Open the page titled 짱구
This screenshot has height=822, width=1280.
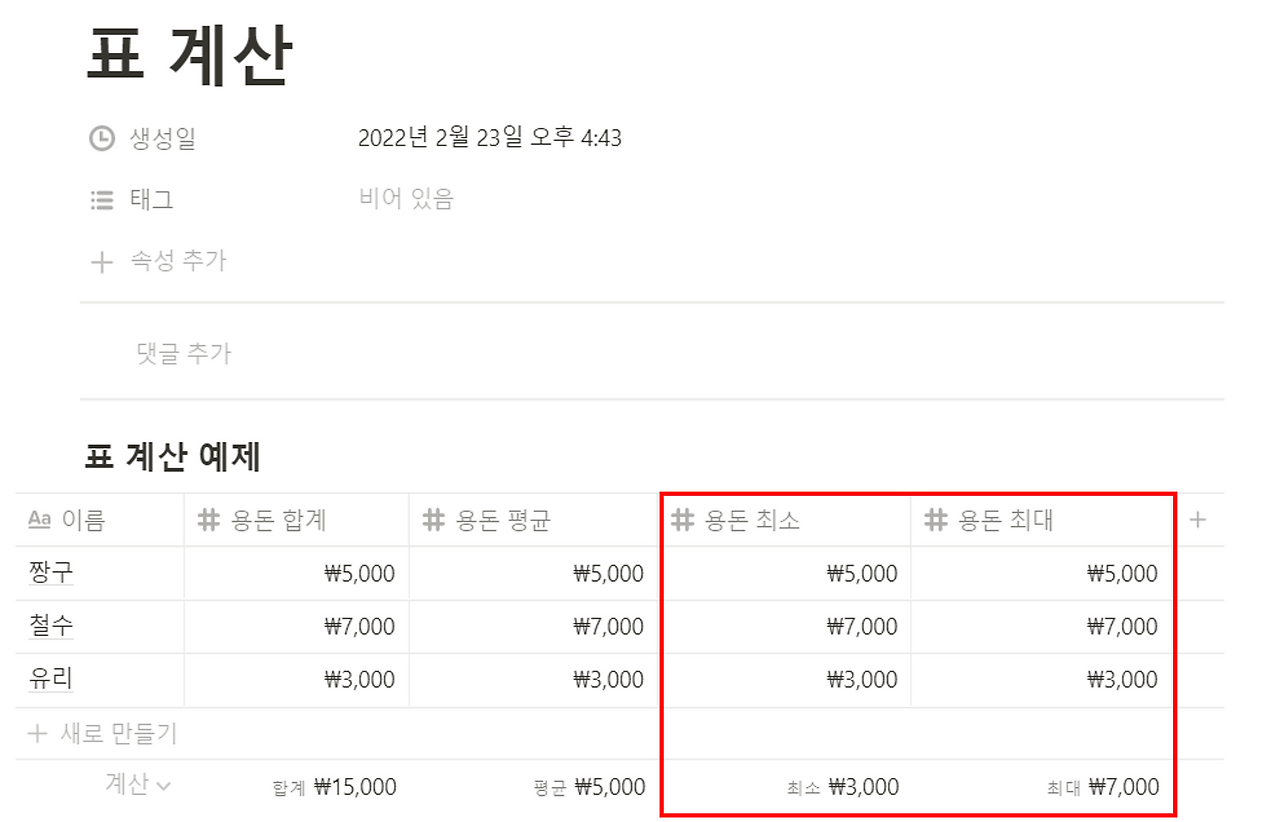[50, 572]
